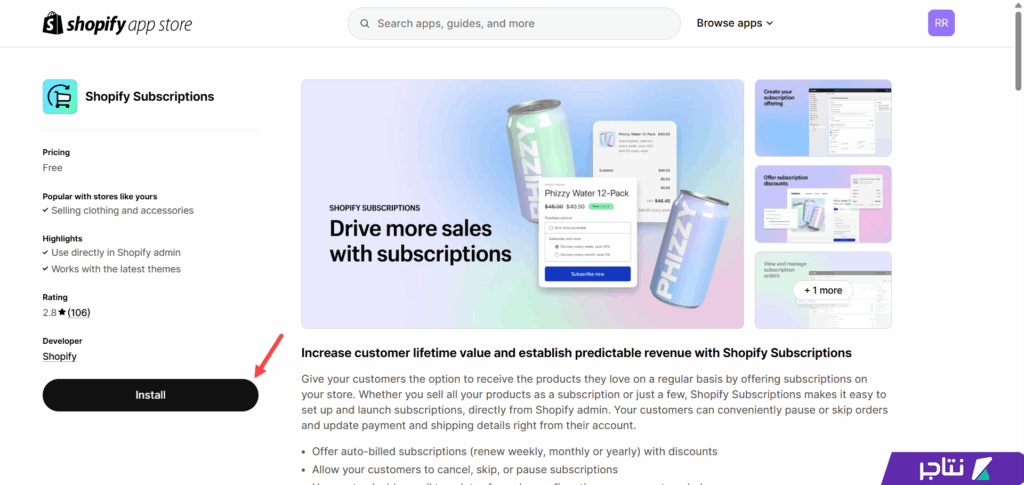1024x485 pixels.
Task: Click the Highlights label
Action: click(63, 238)
